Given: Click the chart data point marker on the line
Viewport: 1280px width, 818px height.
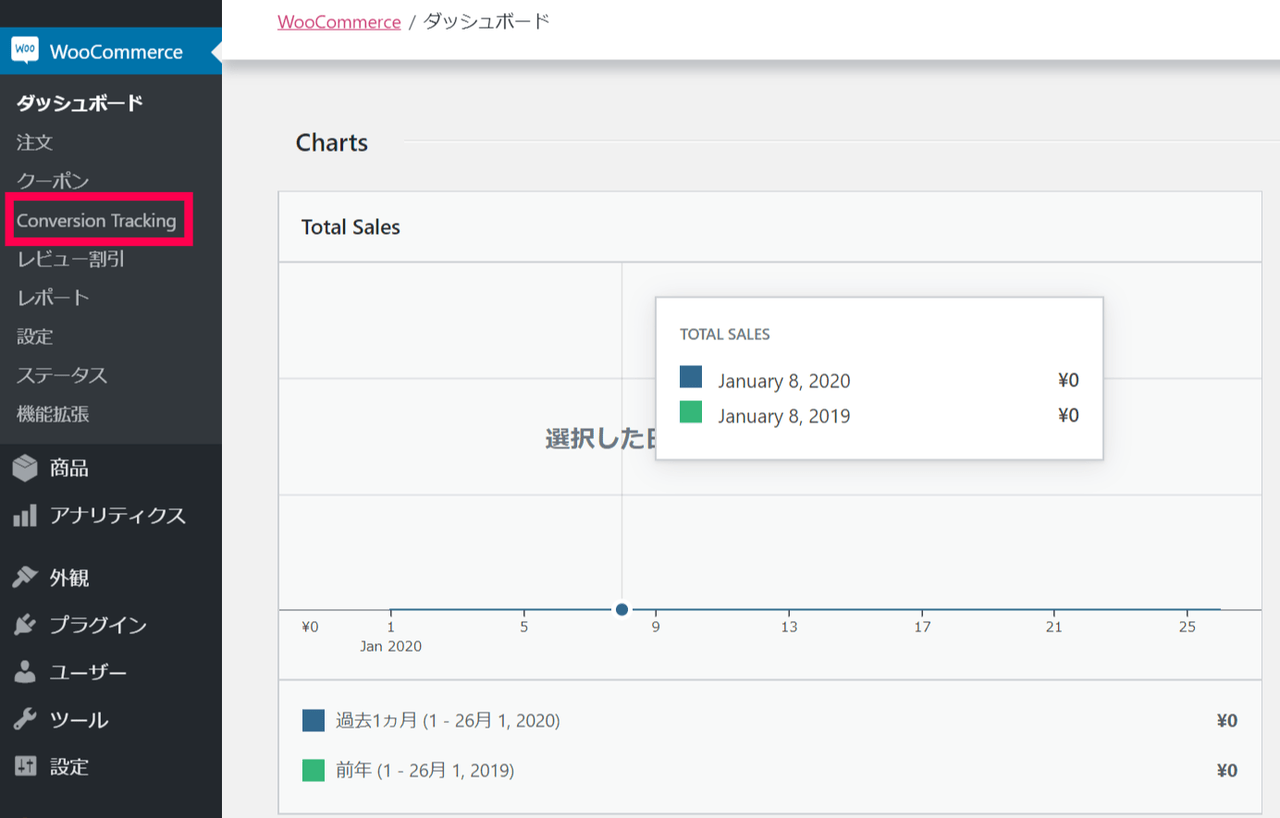Looking at the screenshot, I should [x=622, y=609].
